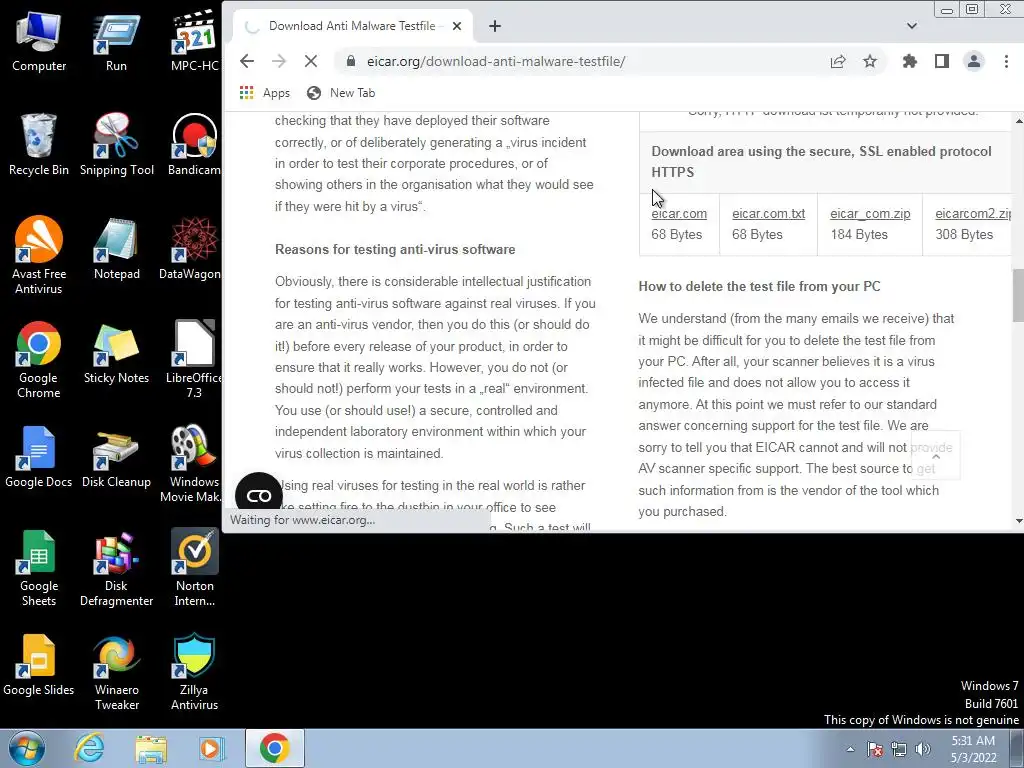Select the Disk Defragmenter shortcut

click(116, 568)
